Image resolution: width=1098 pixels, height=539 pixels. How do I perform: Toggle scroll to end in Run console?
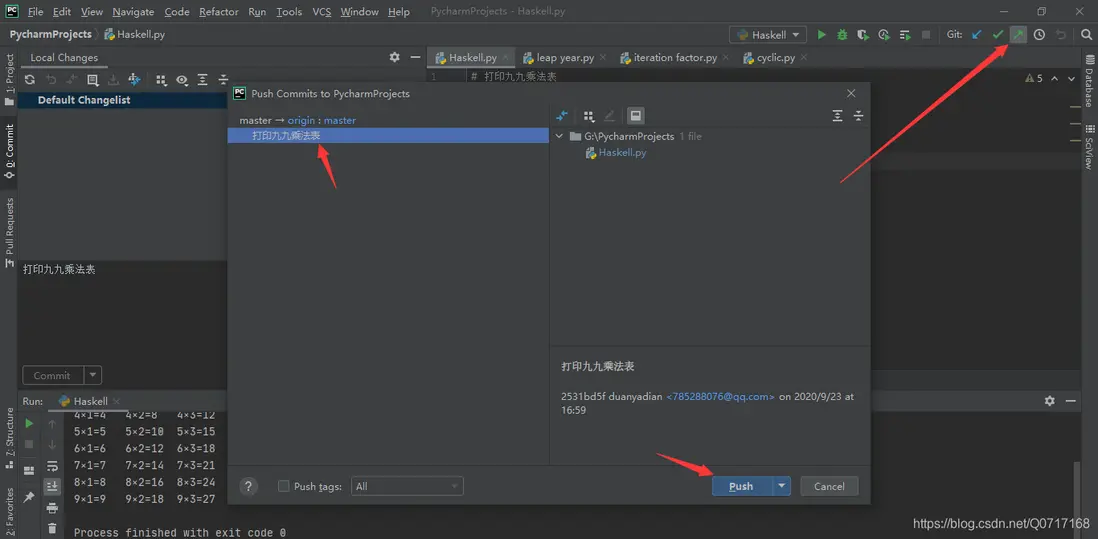click(52, 486)
